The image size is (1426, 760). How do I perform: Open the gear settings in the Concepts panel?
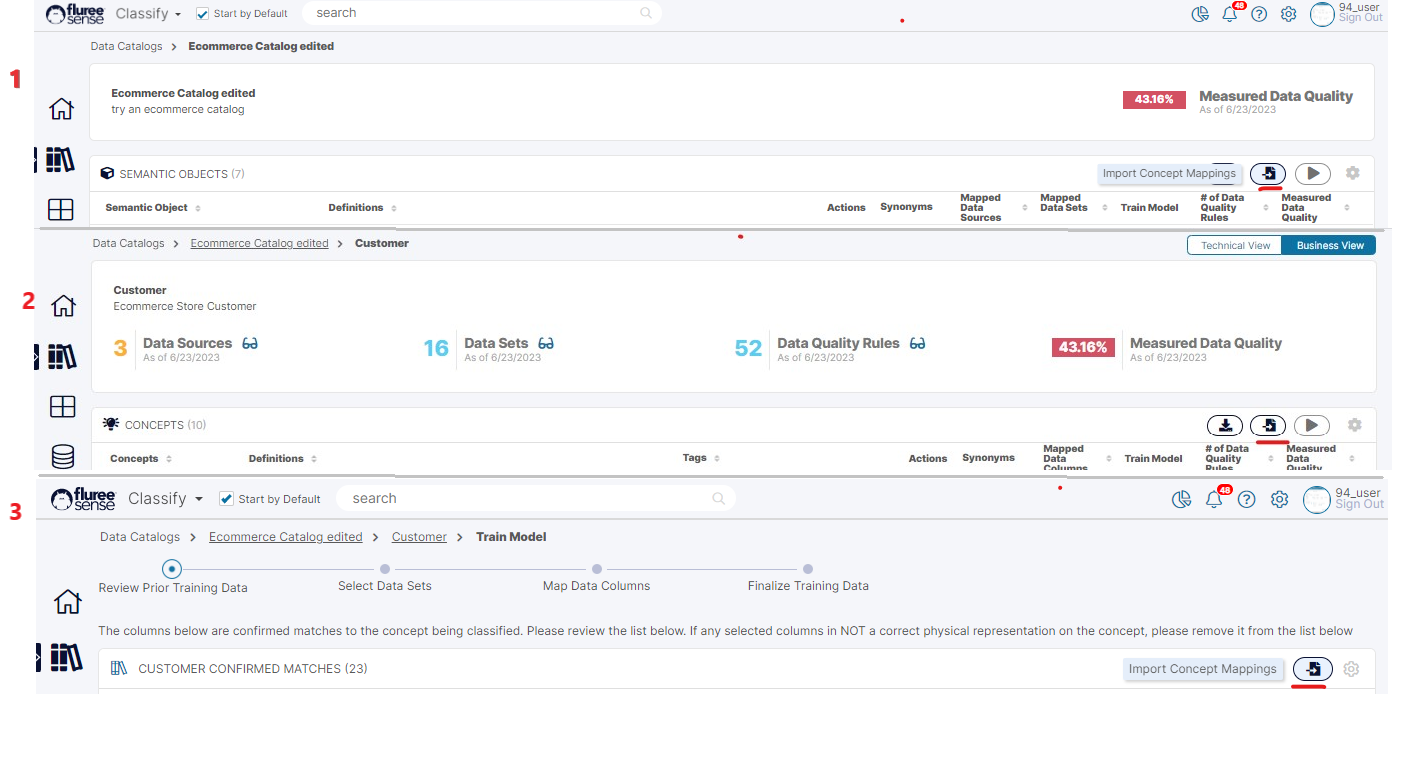[x=1354, y=425]
